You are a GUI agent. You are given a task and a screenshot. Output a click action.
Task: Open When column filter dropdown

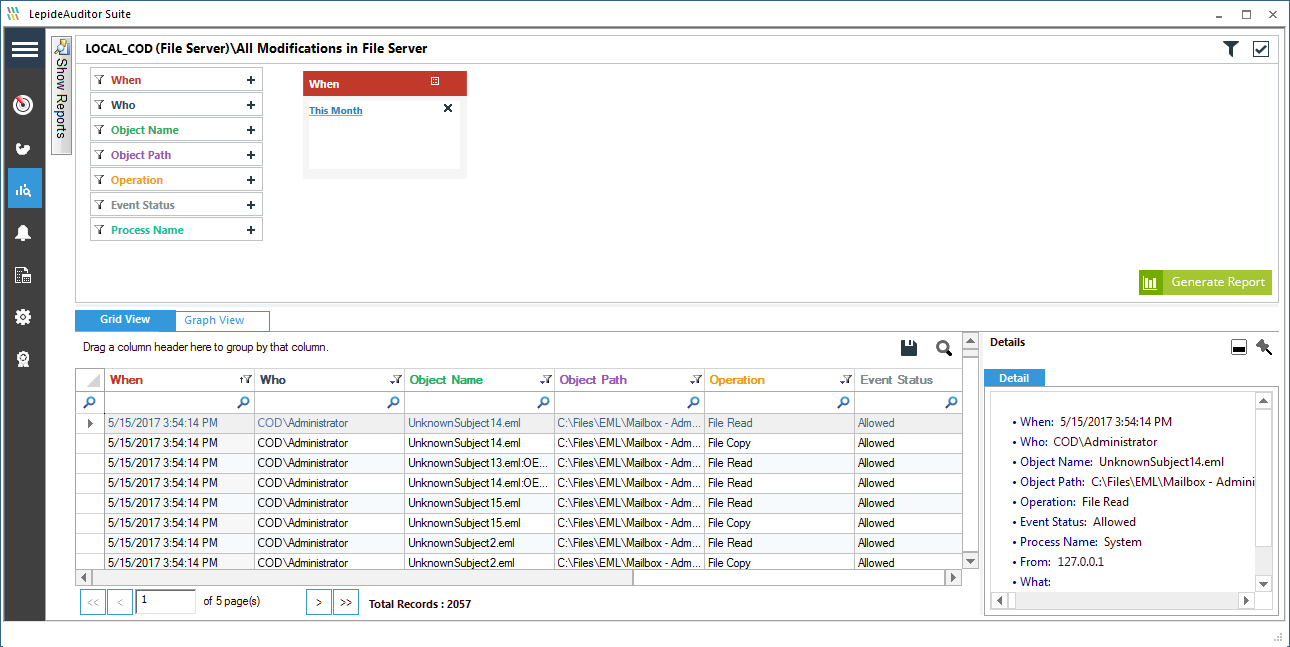246,380
